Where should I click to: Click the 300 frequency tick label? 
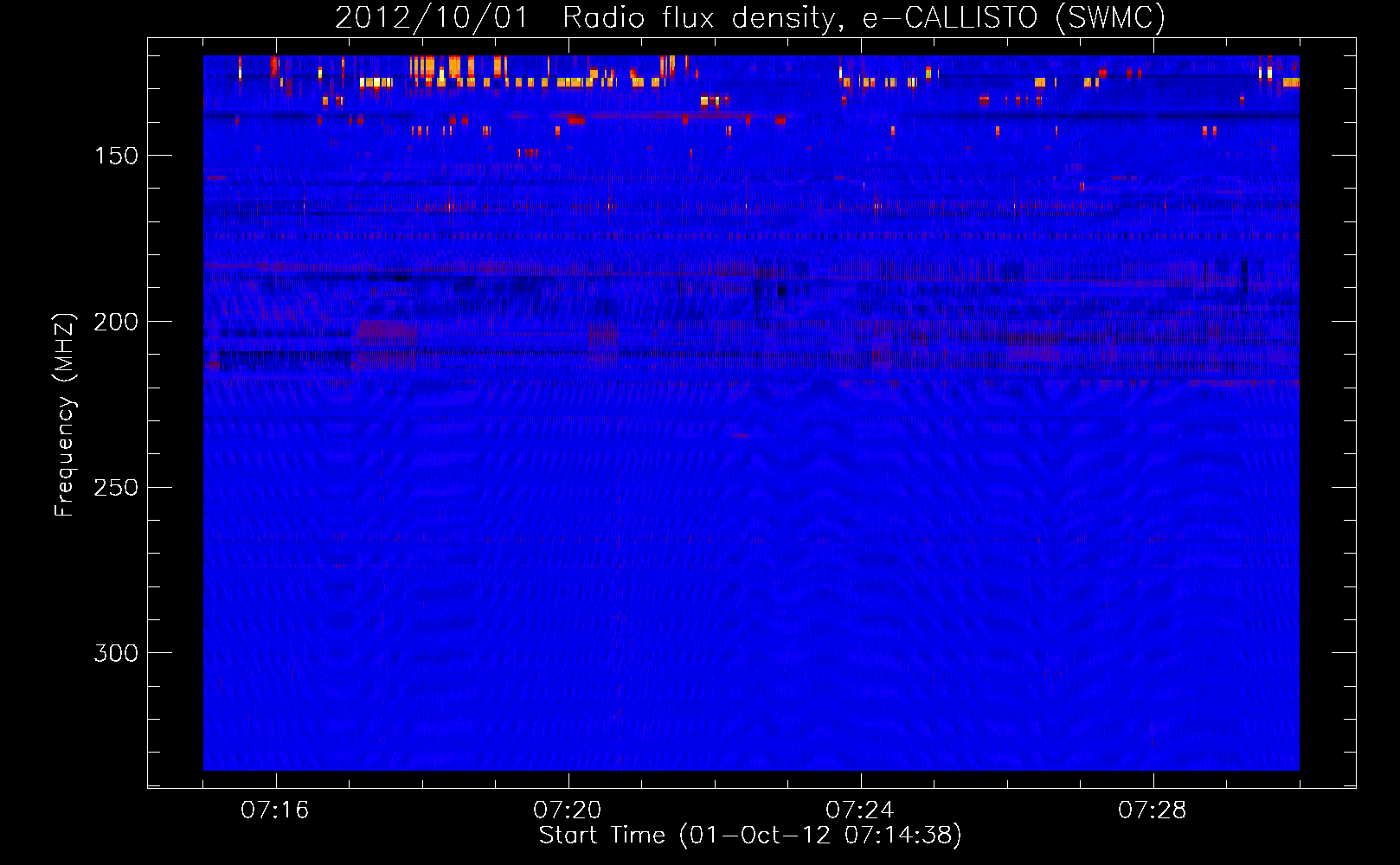(x=116, y=653)
